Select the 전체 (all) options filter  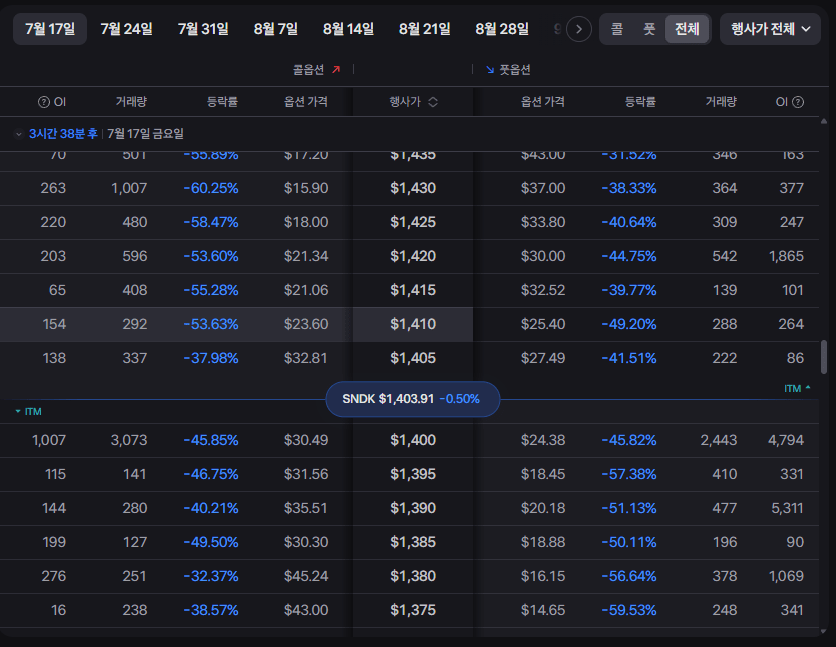coord(687,29)
